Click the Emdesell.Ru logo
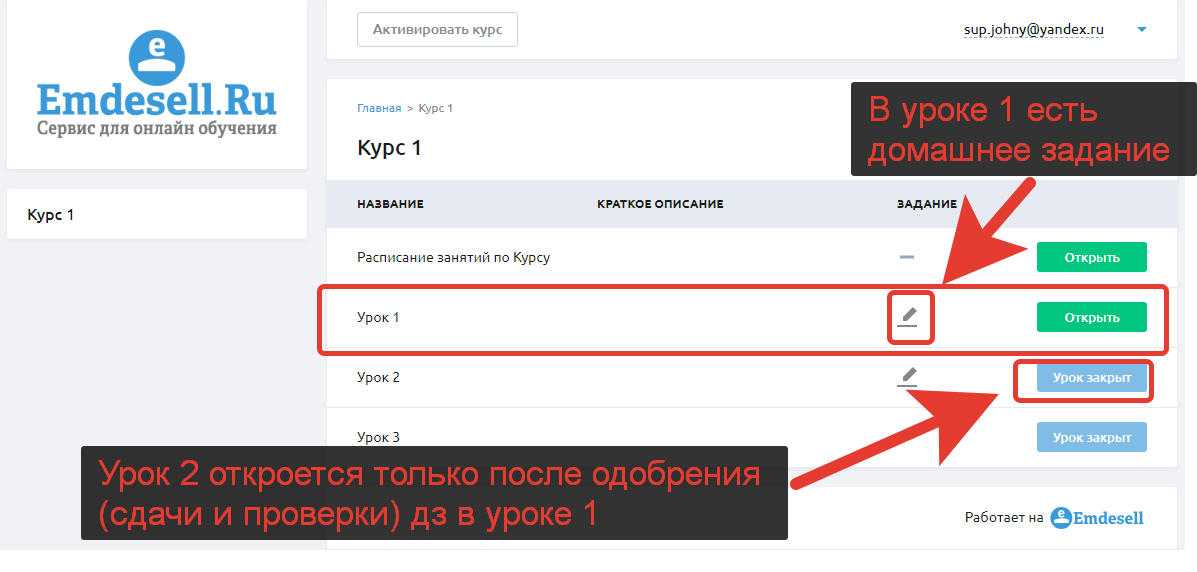1197x572 pixels. (156, 84)
